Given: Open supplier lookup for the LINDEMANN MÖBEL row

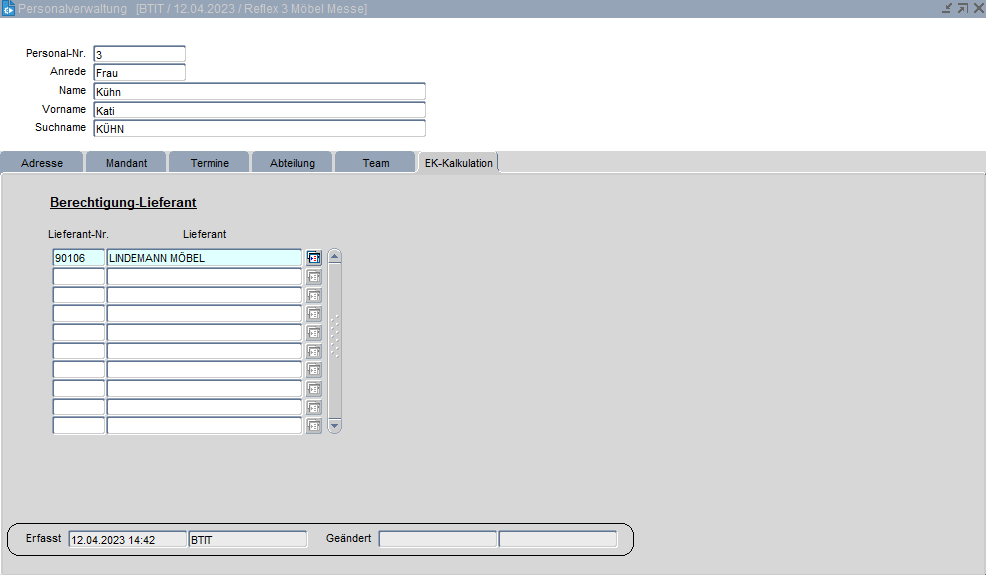Looking at the screenshot, I should [314, 258].
